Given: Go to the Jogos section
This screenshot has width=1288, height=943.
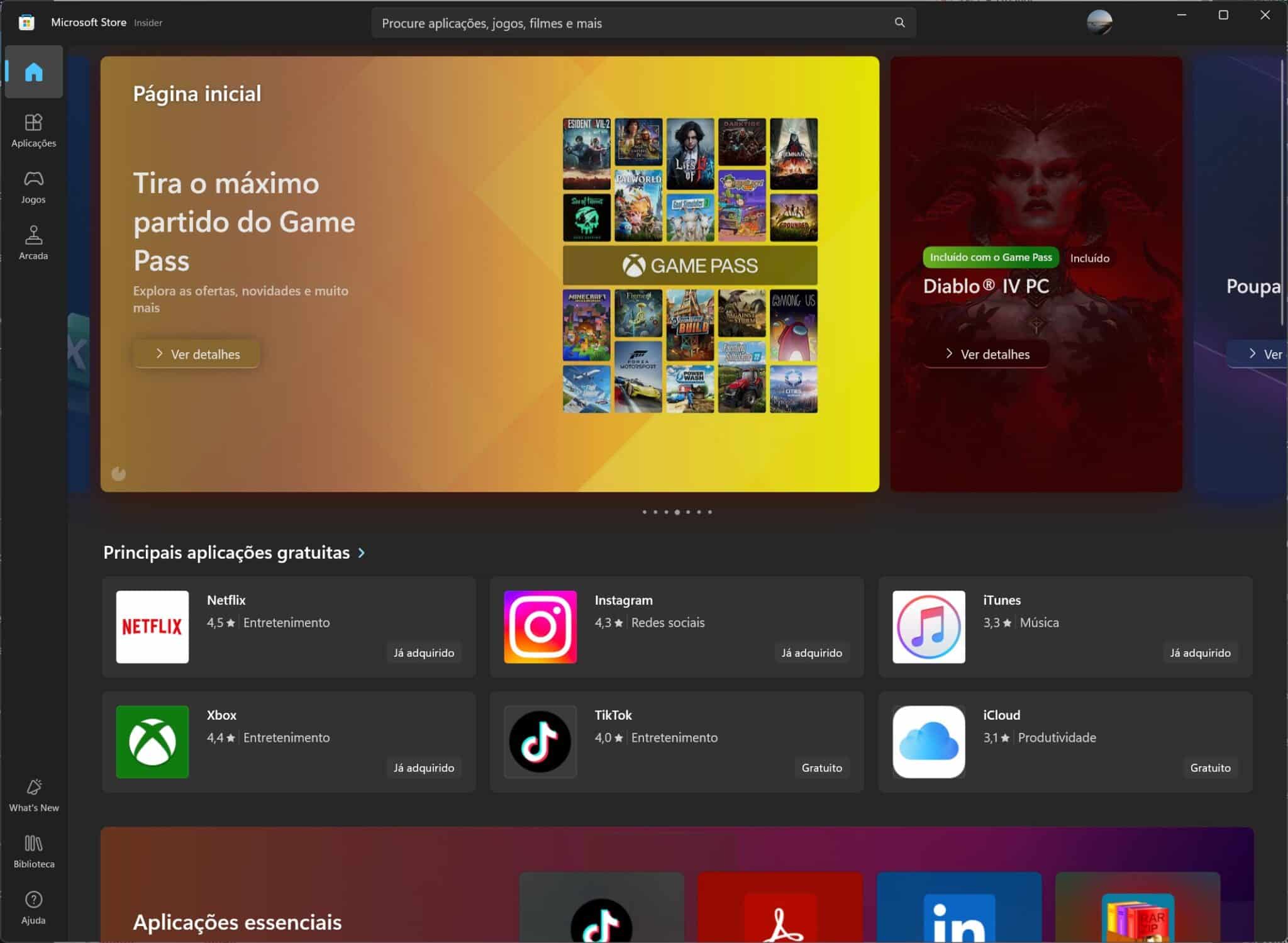Looking at the screenshot, I should click(x=33, y=187).
